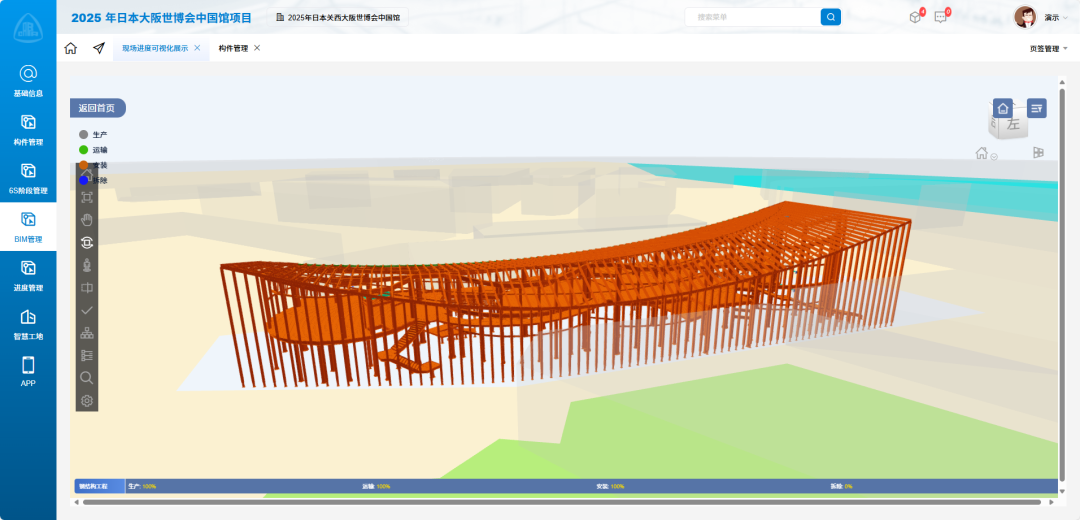Viewport: 1080px width, 520px height.
Task: Open the 3D box notifications icon
Action: (x=915, y=17)
